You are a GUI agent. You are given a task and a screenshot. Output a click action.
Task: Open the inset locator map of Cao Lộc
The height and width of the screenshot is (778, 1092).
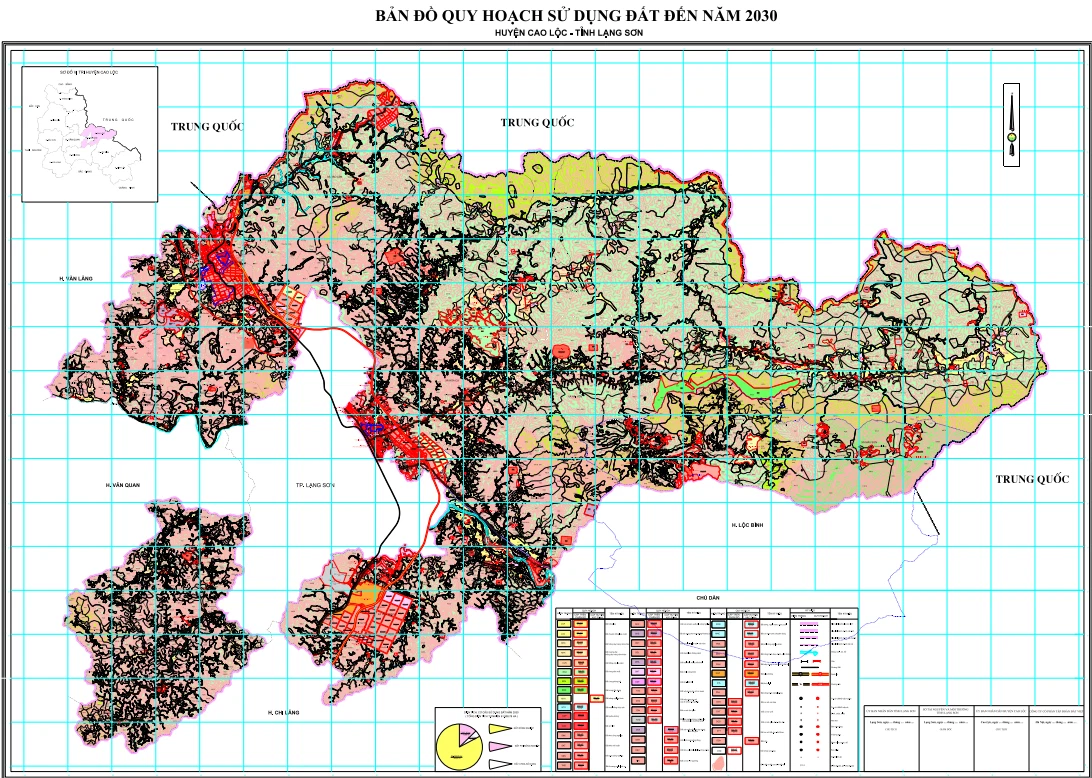click(89, 134)
